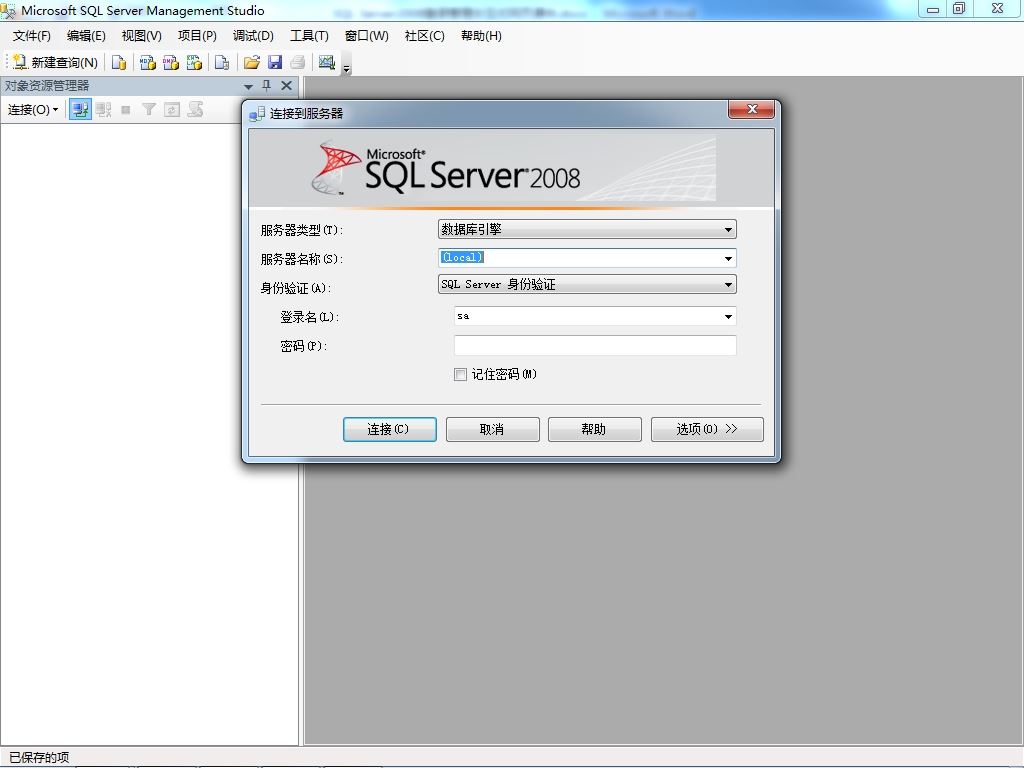The image size is (1024, 768).
Task: Open Object Explorer window position dropdown arrow
Action: click(x=248, y=86)
